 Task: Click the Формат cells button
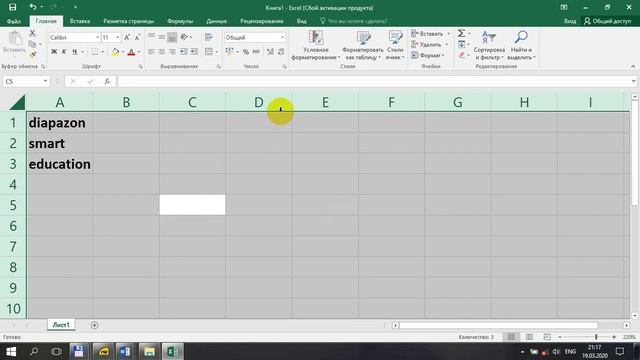click(427, 55)
